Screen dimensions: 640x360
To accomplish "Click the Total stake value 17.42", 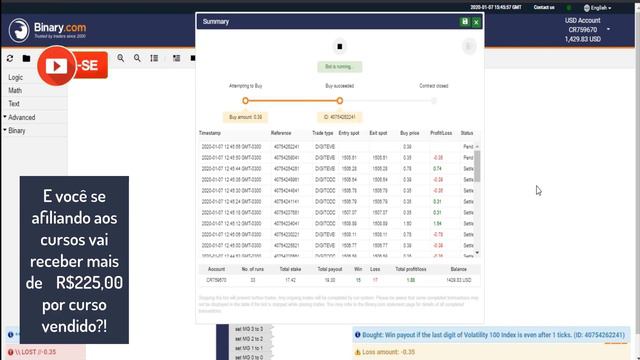I will coord(290,280).
